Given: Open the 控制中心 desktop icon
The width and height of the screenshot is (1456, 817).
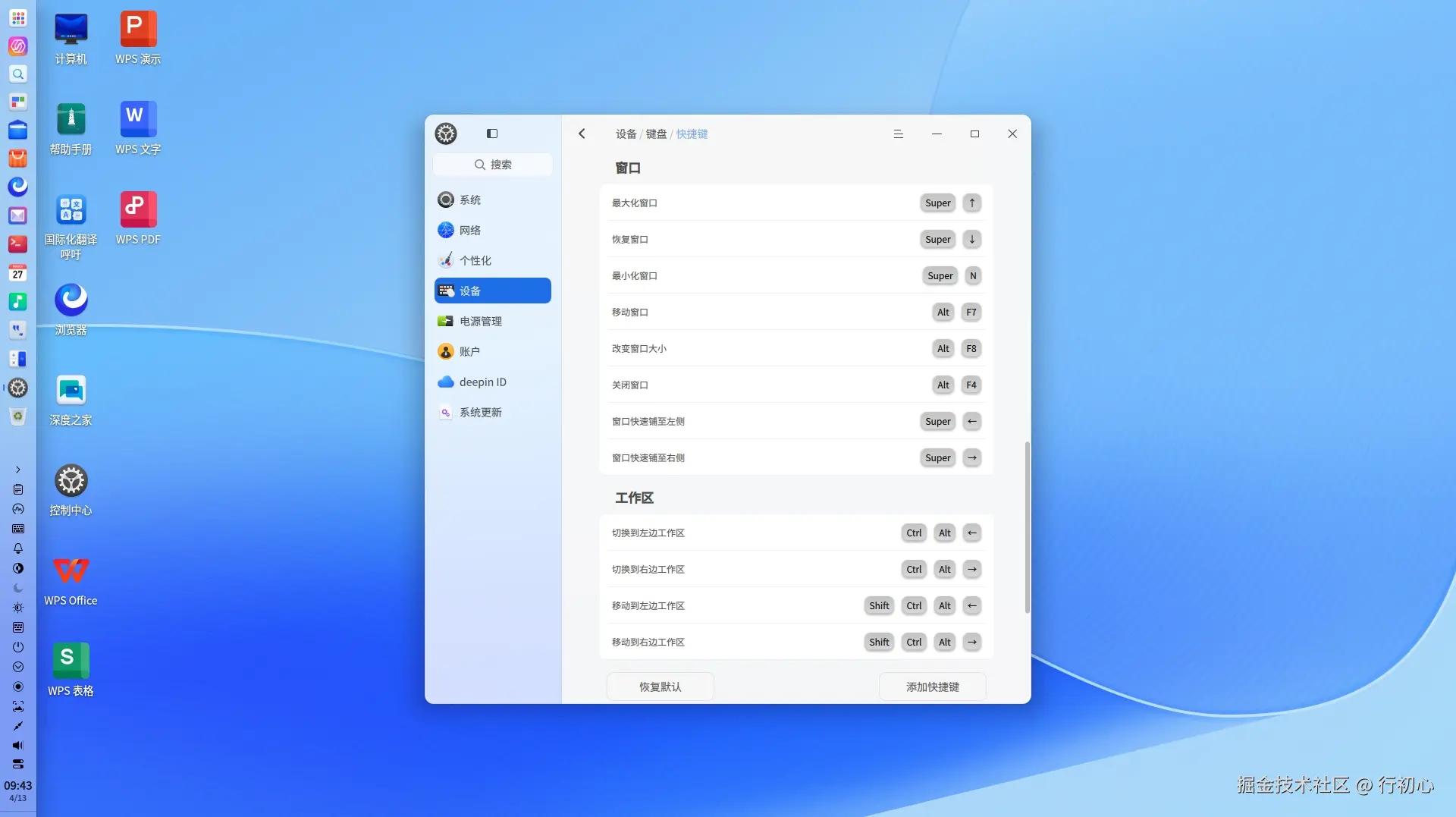Looking at the screenshot, I should tap(71, 490).
